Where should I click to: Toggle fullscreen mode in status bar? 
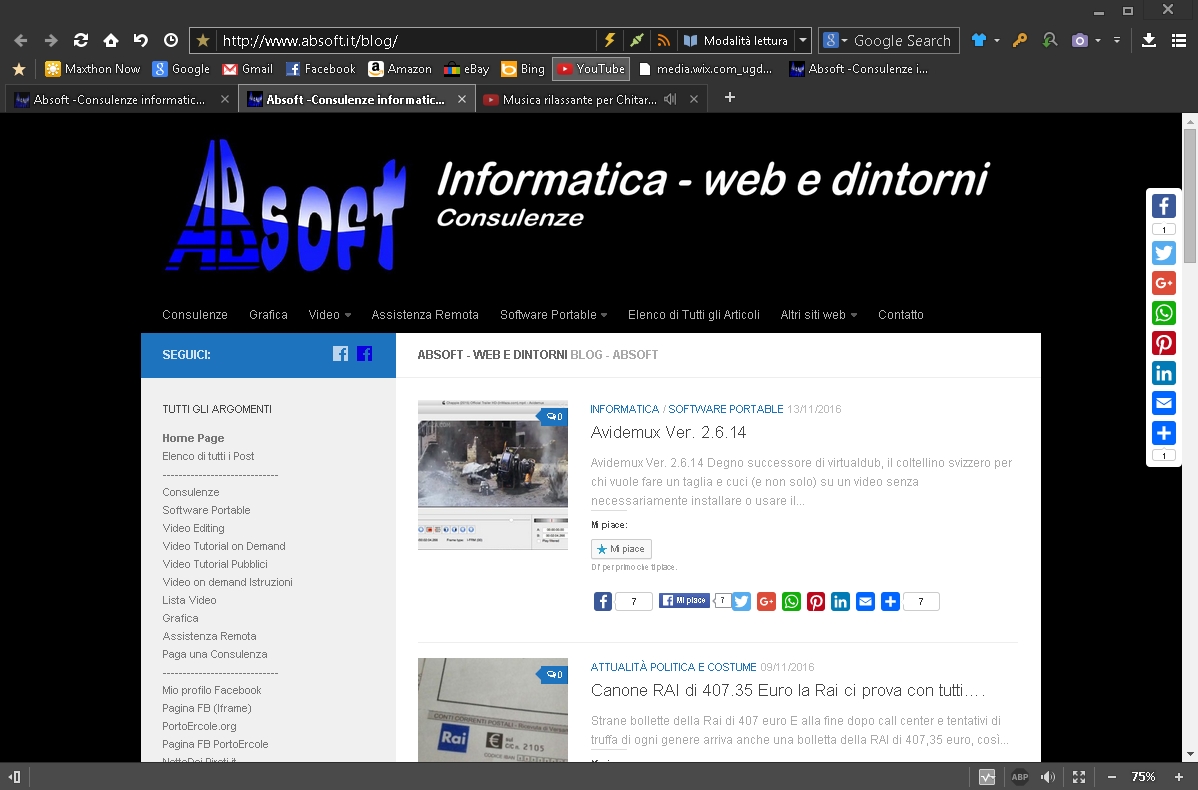(x=1079, y=777)
